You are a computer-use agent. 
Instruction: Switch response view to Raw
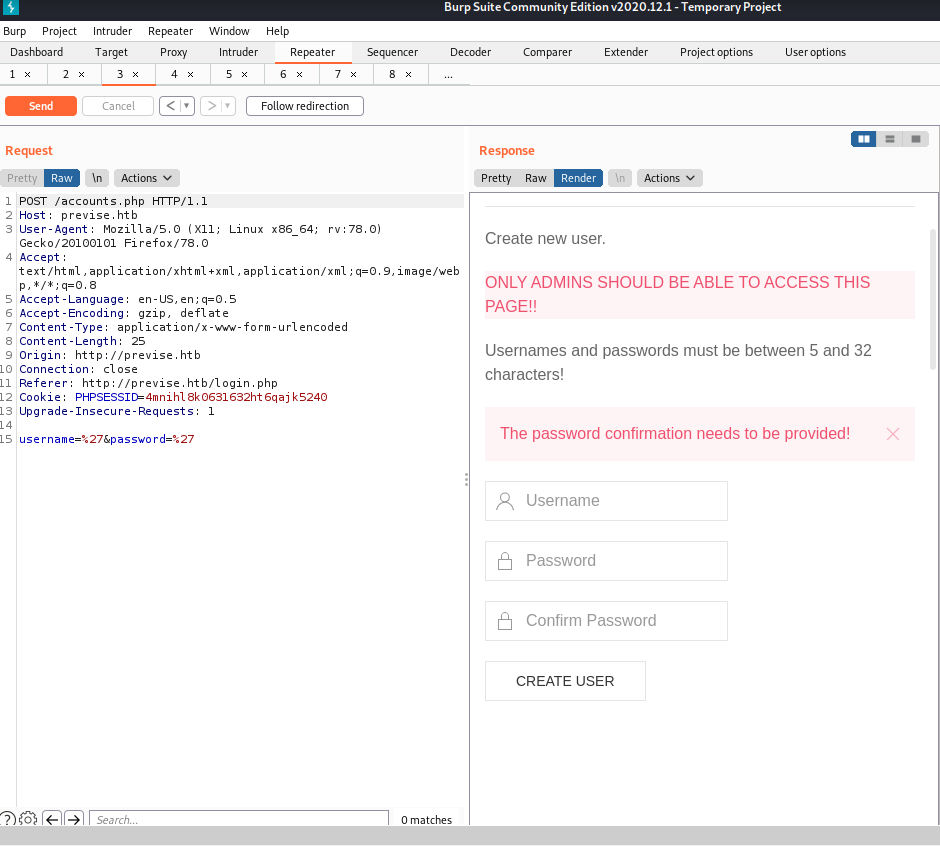536,178
